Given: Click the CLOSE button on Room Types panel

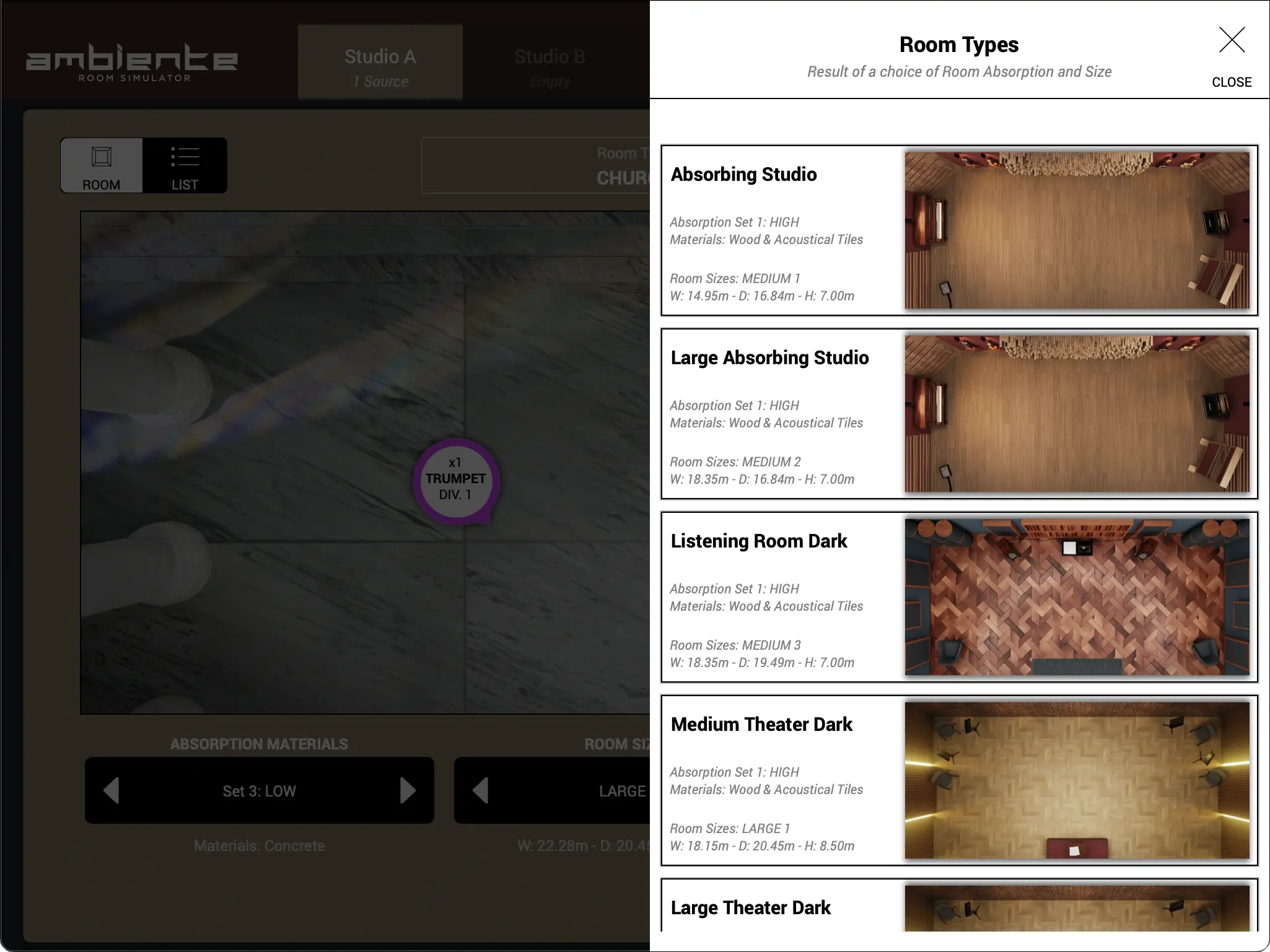Looking at the screenshot, I should (x=1231, y=82).
